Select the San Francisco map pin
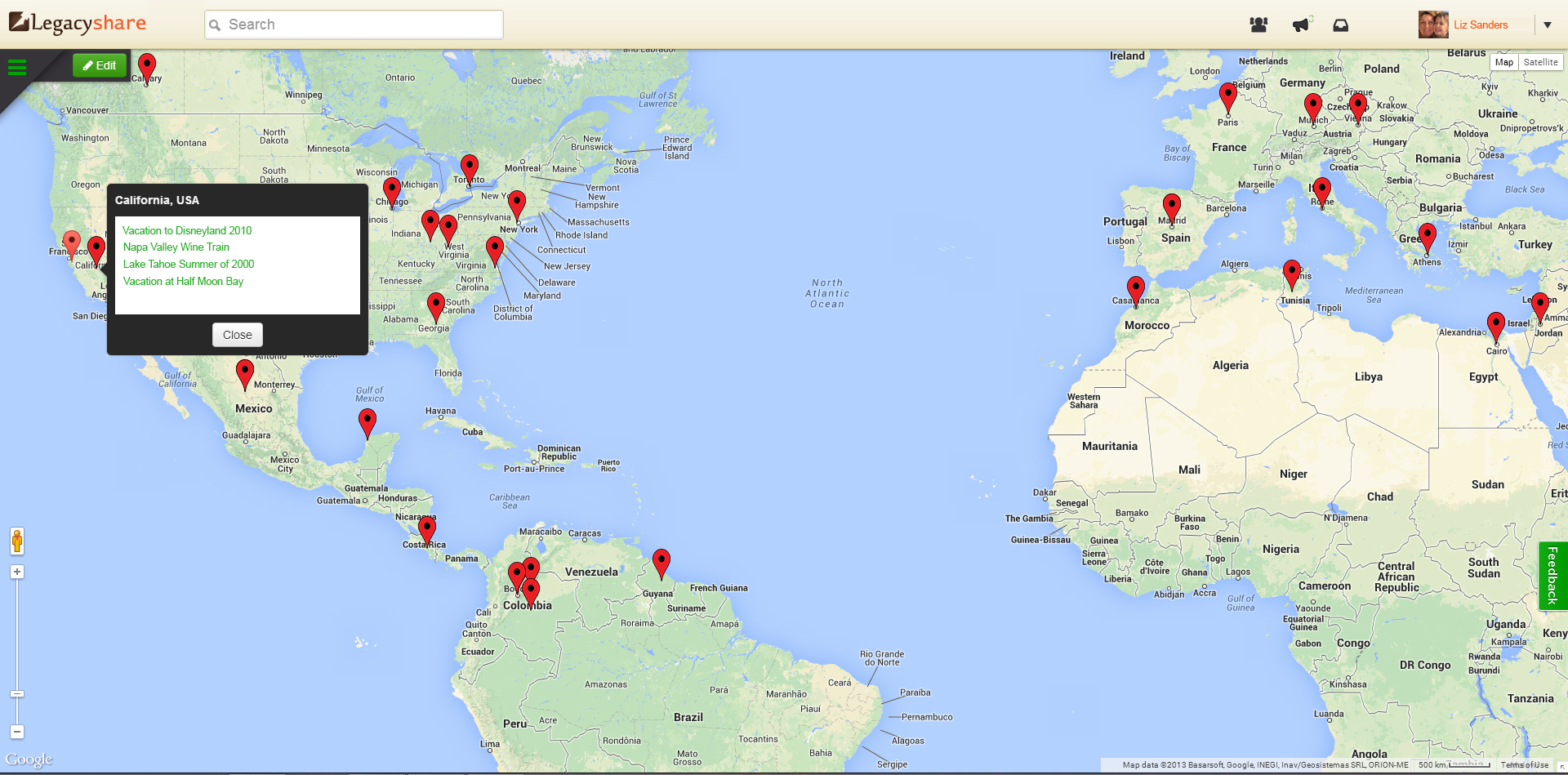Image resolution: width=1568 pixels, height=775 pixels. [72, 245]
